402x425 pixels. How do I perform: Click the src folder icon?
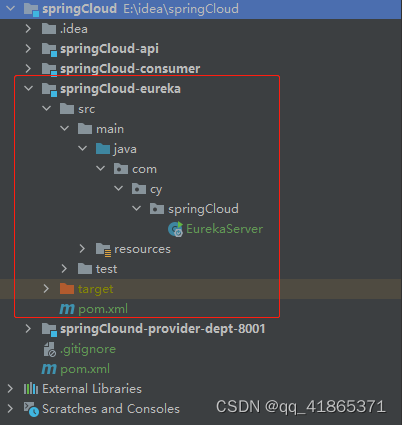point(67,109)
